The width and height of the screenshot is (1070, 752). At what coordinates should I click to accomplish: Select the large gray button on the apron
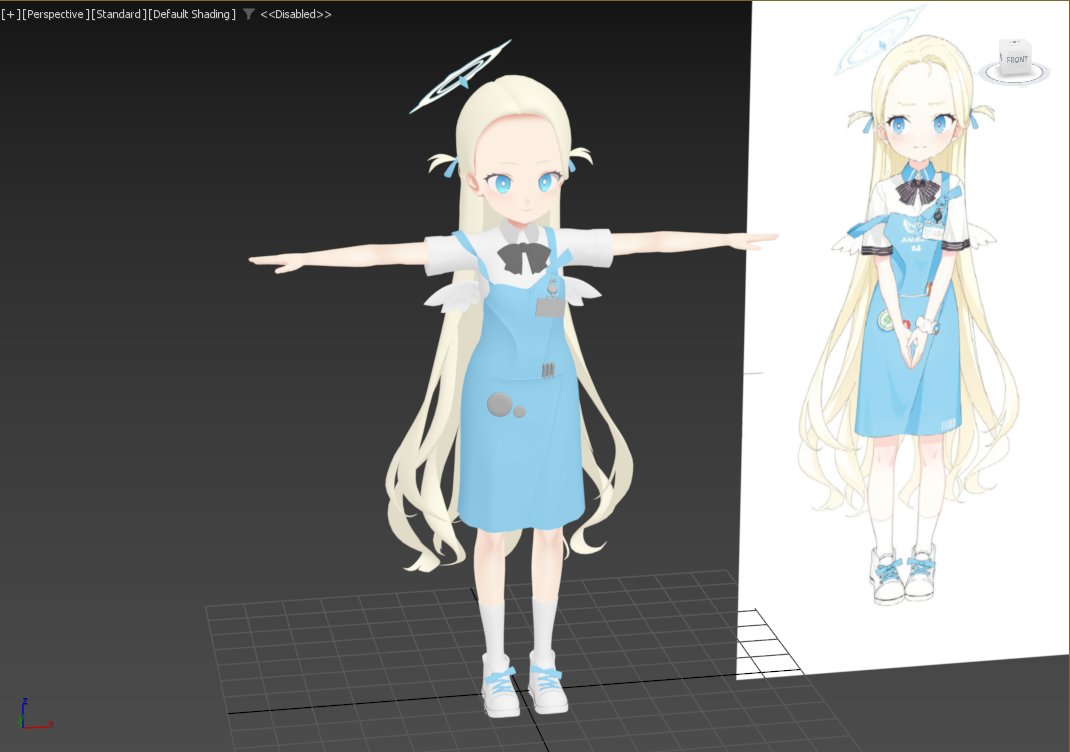pyautogui.click(x=499, y=404)
